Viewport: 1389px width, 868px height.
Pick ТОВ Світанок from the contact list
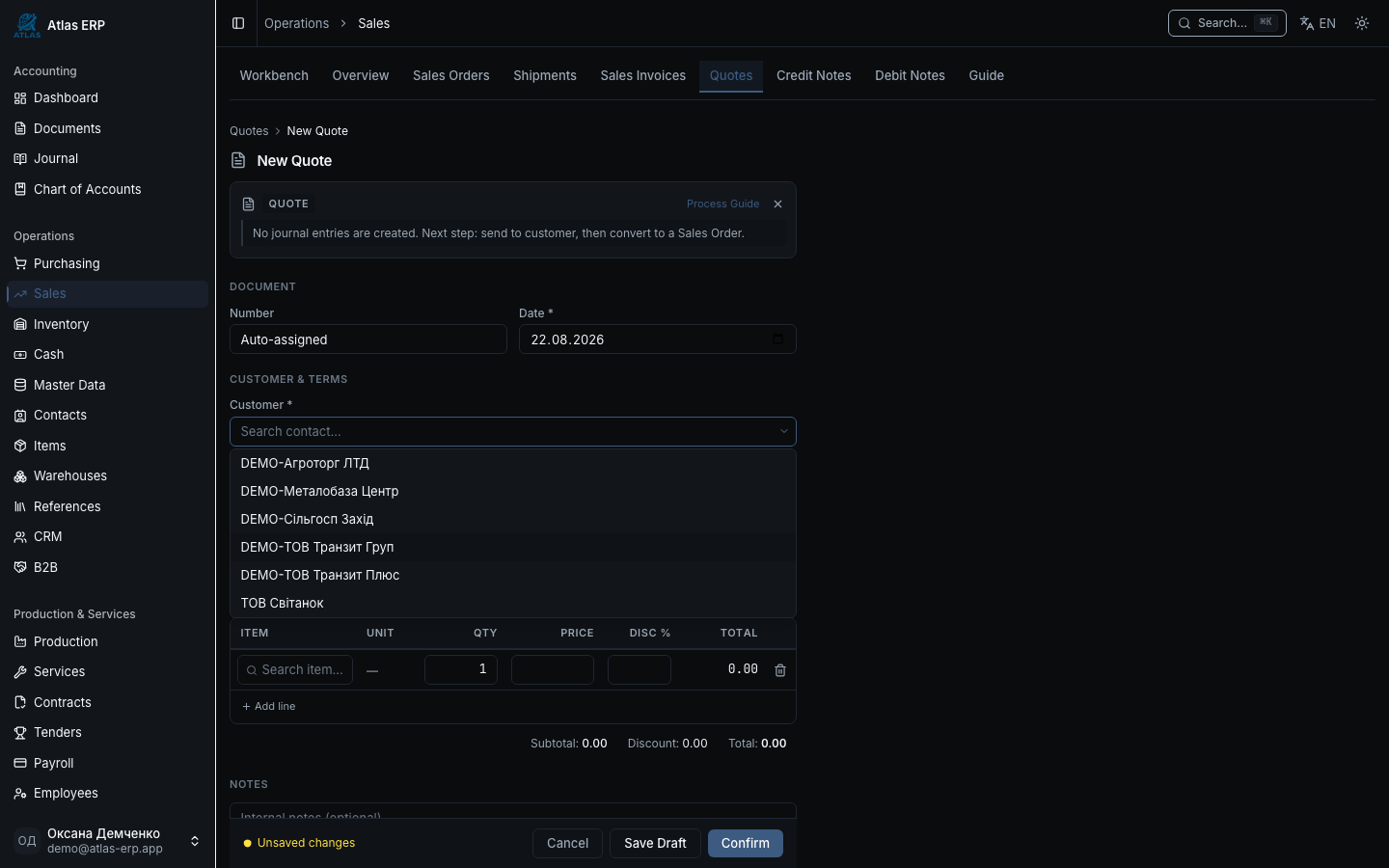[x=512, y=604]
